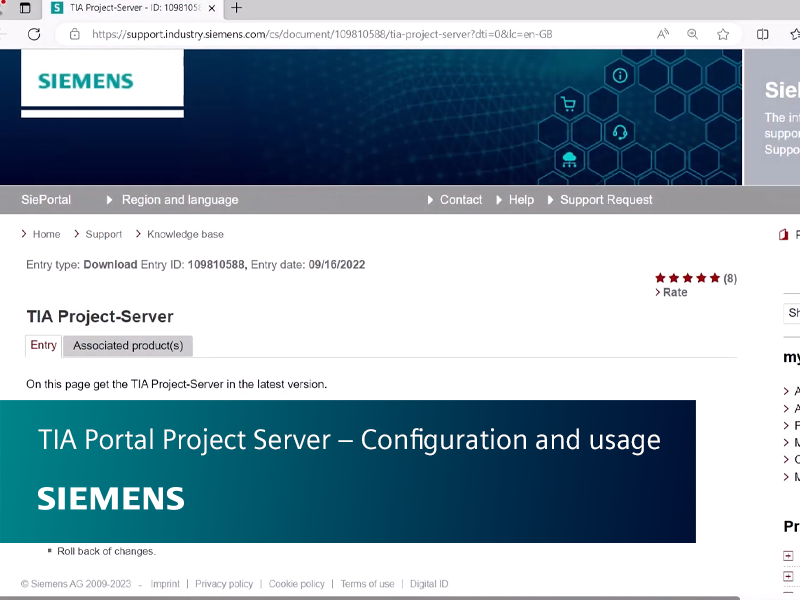Click inside the browser address bar
The width and height of the screenshot is (800, 600).
(300, 33)
